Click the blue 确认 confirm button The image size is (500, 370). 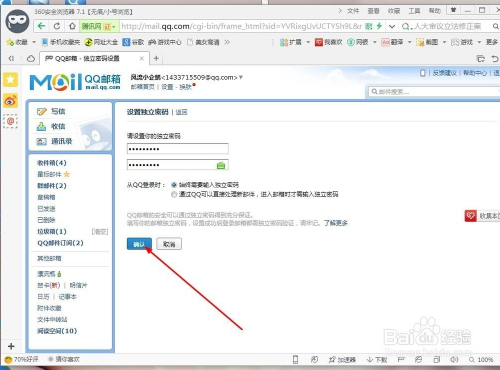(x=139, y=244)
